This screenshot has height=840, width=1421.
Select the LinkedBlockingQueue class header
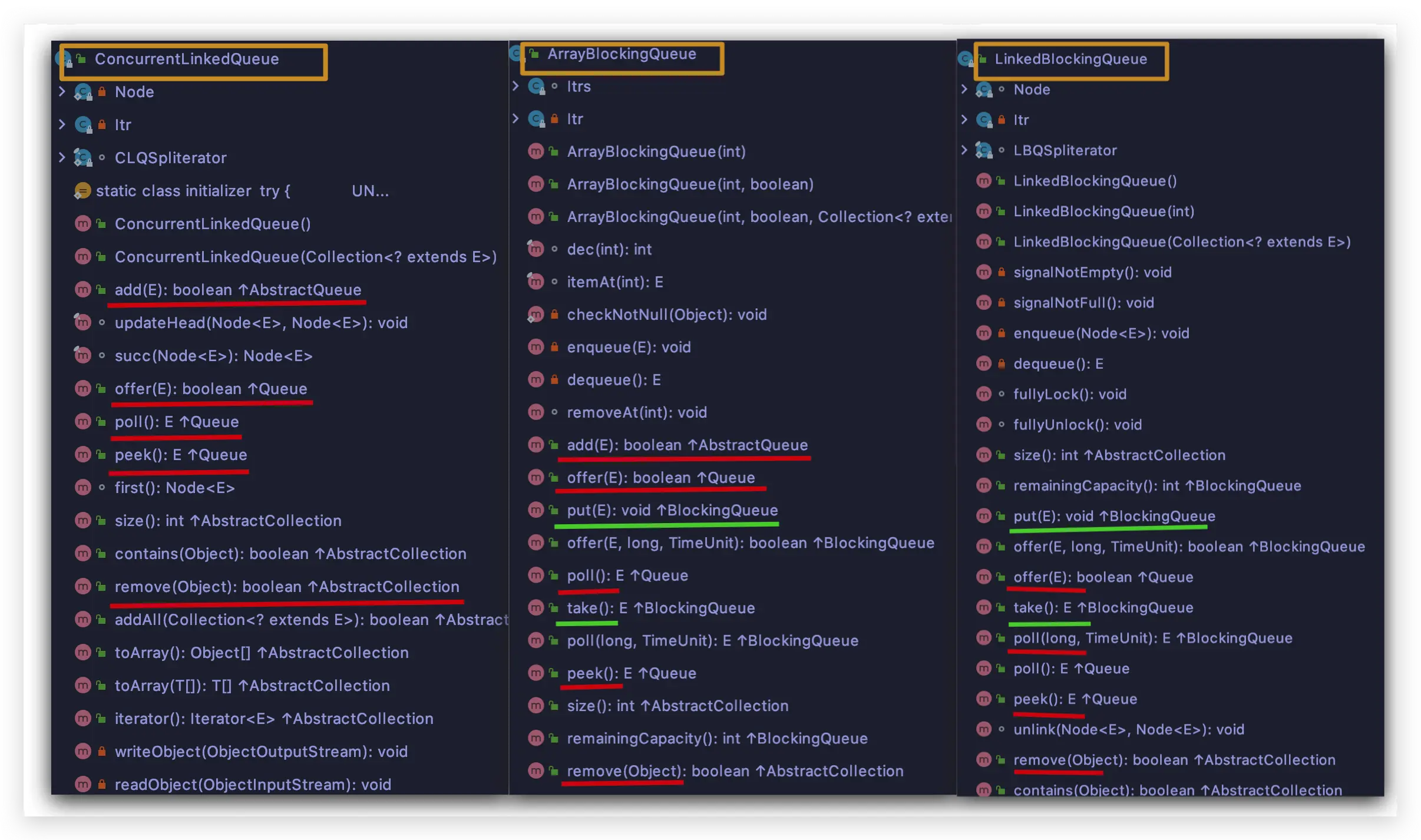point(1070,59)
